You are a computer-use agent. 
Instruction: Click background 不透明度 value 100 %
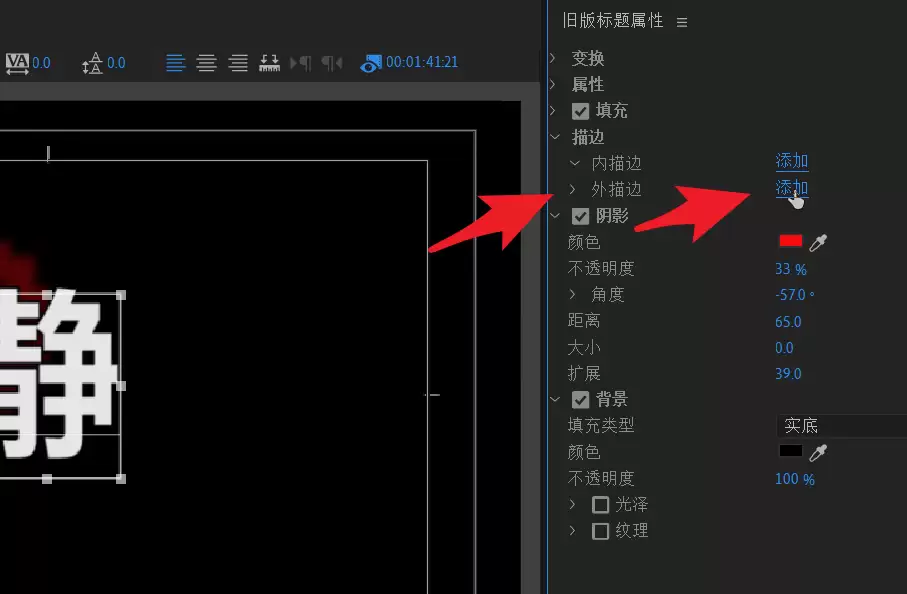click(x=795, y=479)
